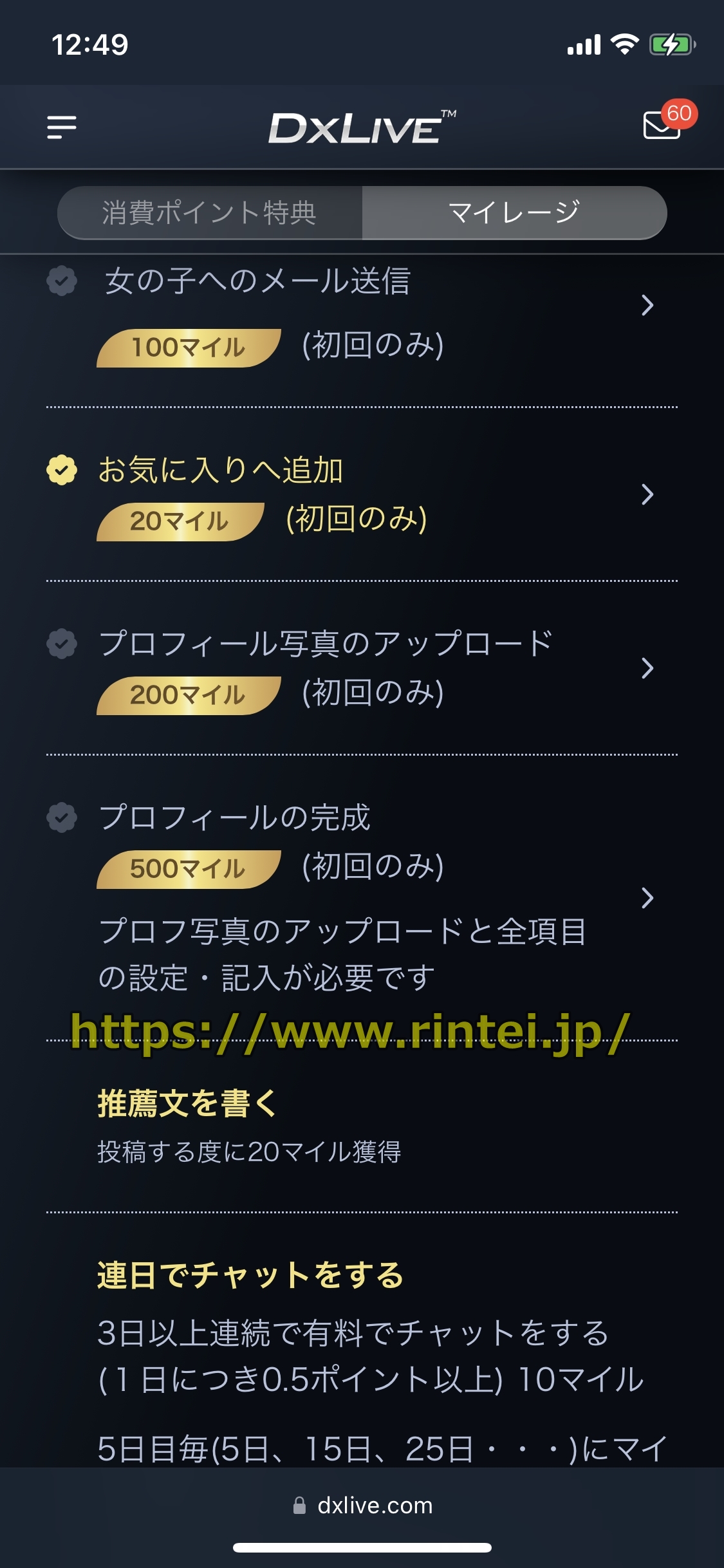Tap the battery charging status icon
The width and height of the screenshot is (724, 1568).
pos(671,44)
